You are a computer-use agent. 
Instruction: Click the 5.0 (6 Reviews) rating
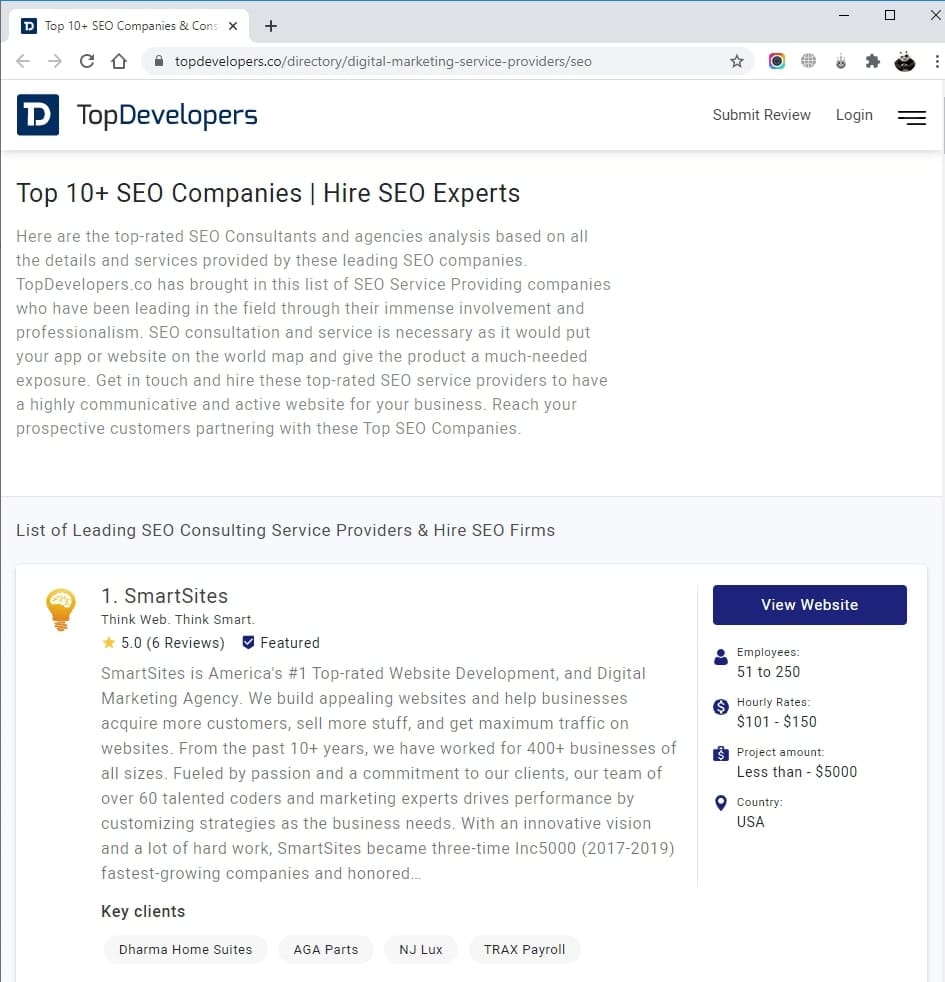coord(173,643)
